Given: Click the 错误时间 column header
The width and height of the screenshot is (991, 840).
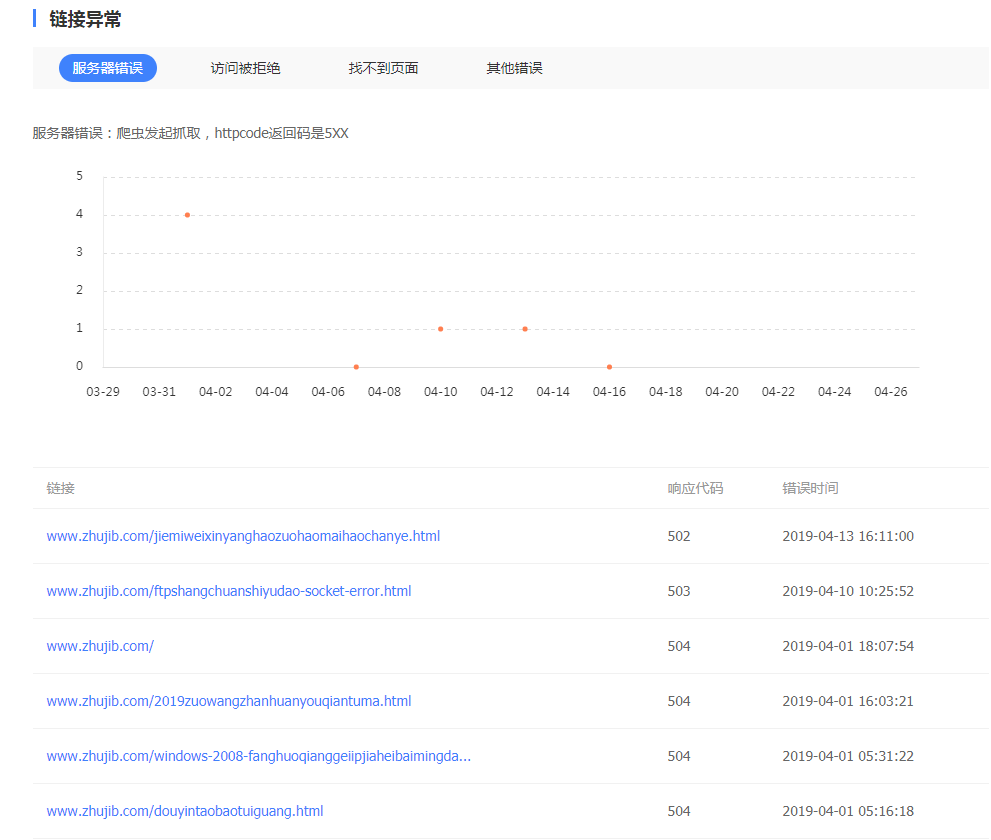Looking at the screenshot, I should click(x=810, y=488).
